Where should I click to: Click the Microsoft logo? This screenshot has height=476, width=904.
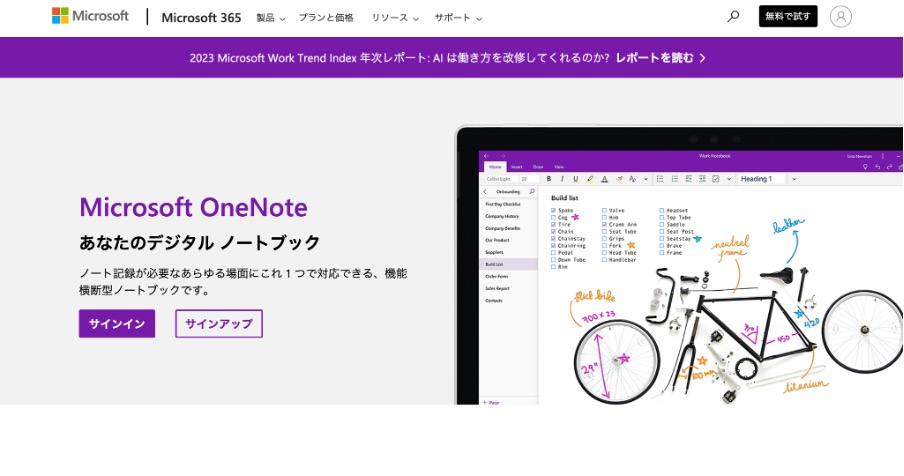[90, 16]
